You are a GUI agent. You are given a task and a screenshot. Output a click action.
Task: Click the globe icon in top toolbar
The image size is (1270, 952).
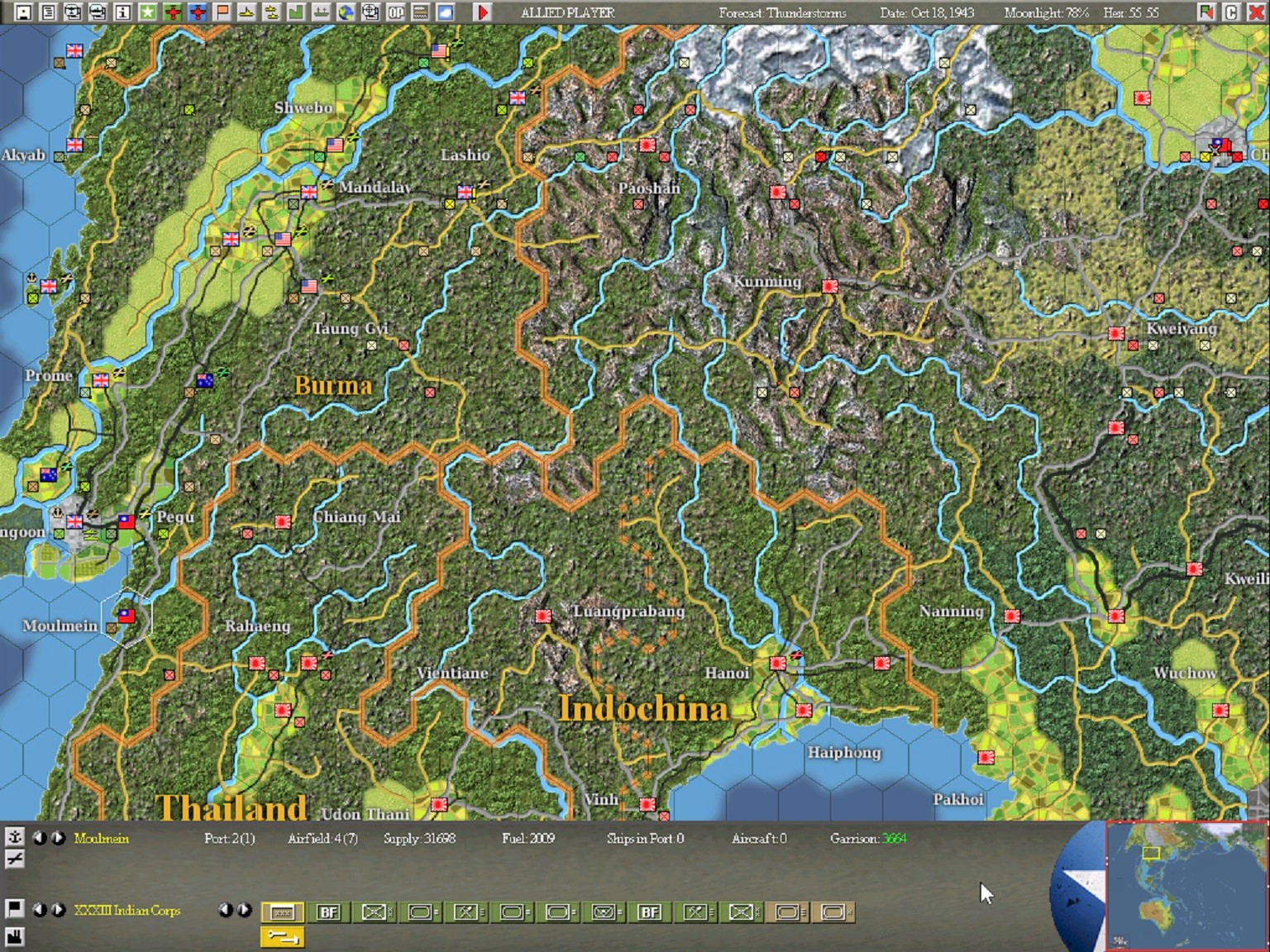346,12
